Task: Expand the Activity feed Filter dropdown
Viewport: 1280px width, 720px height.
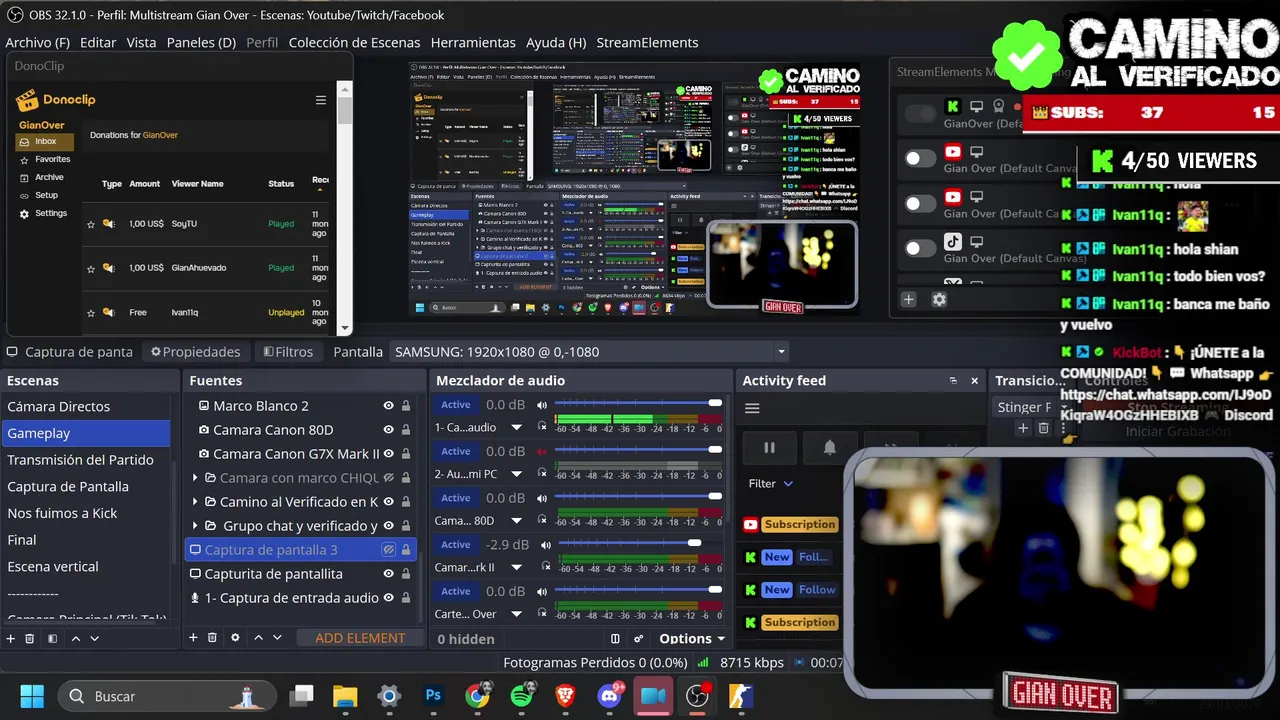Action: coord(771,483)
